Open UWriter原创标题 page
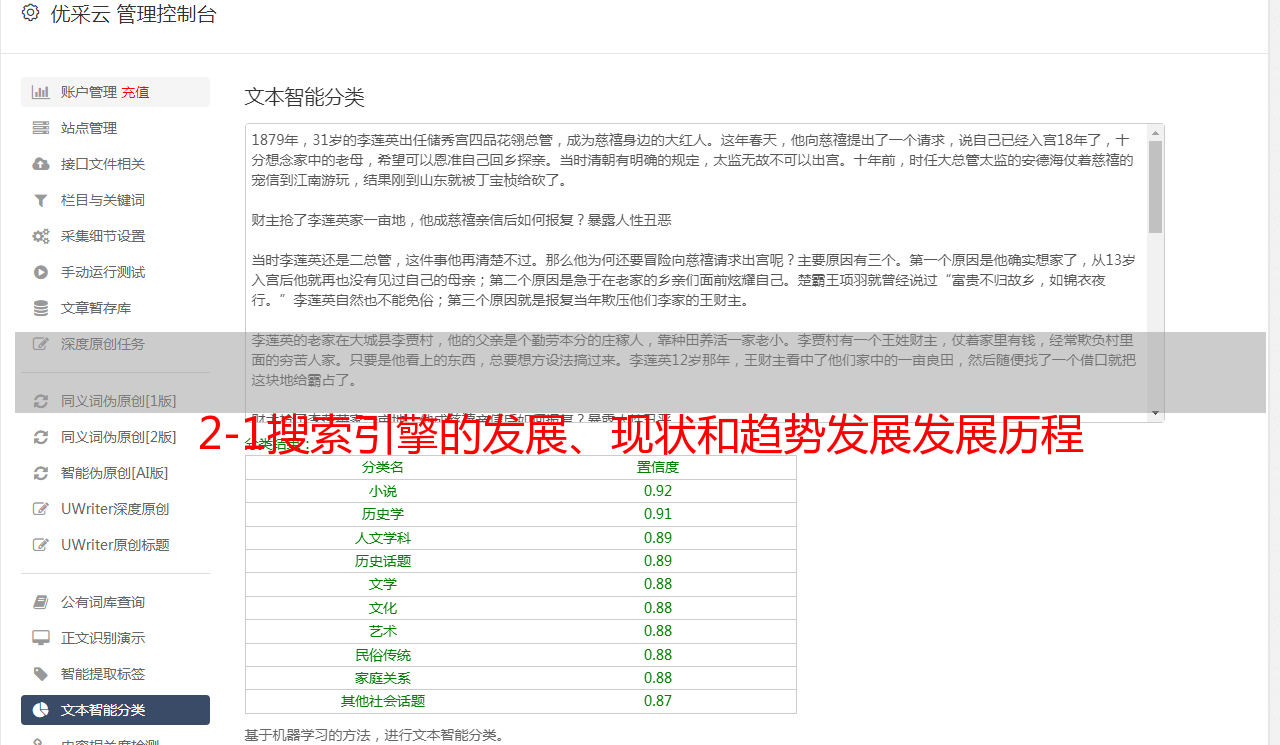 (x=115, y=545)
